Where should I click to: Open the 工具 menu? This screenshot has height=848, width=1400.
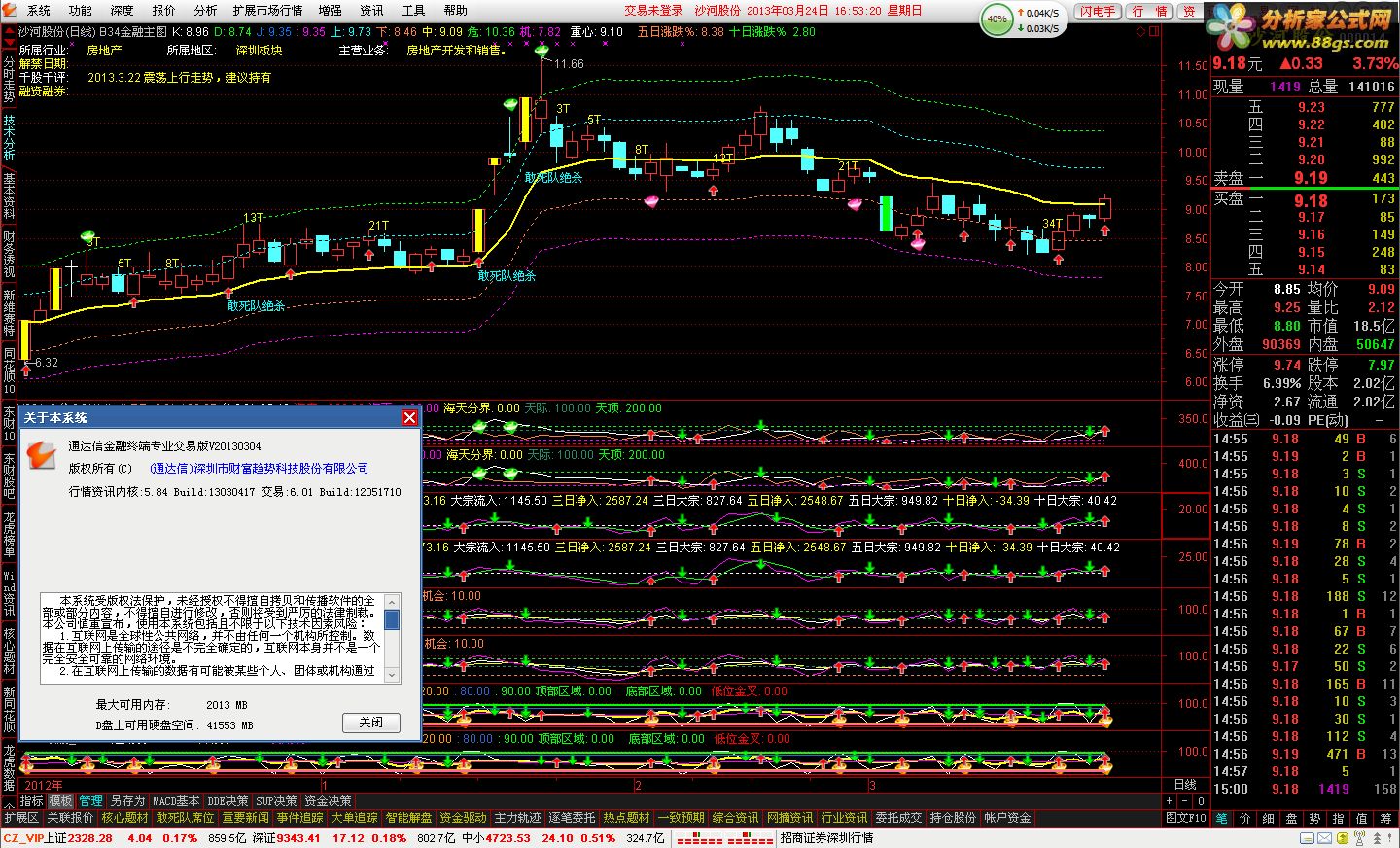pyautogui.click(x=413, y=10)
